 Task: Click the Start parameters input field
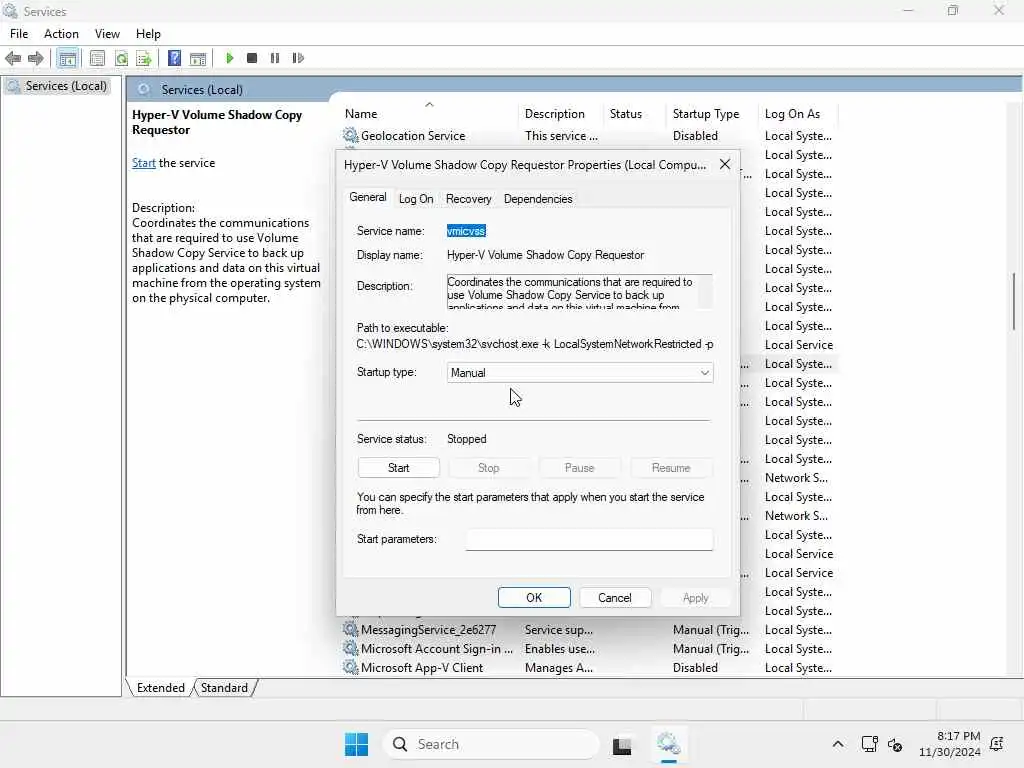tap(589, 539)
